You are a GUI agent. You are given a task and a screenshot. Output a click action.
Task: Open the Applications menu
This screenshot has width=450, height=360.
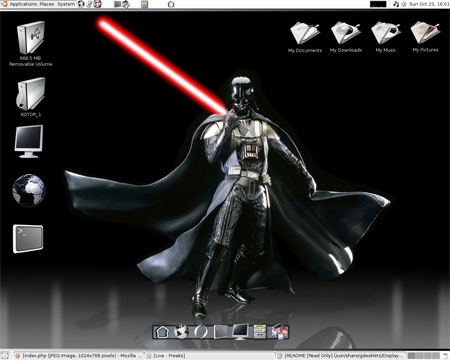(x=23, y=4)
